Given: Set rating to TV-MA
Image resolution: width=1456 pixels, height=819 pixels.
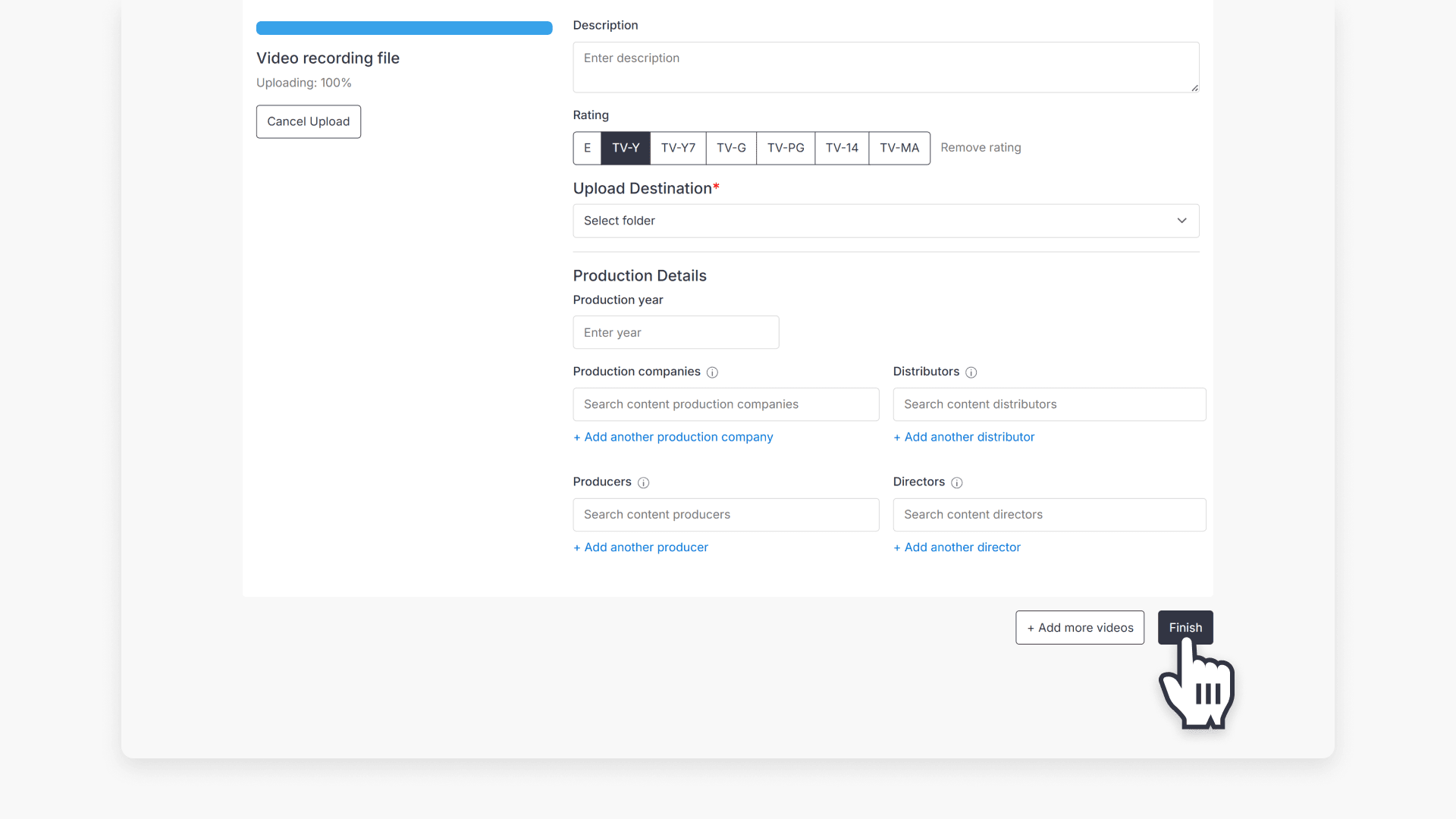Looking at the screenshot, I should click(x=899, y=148).
